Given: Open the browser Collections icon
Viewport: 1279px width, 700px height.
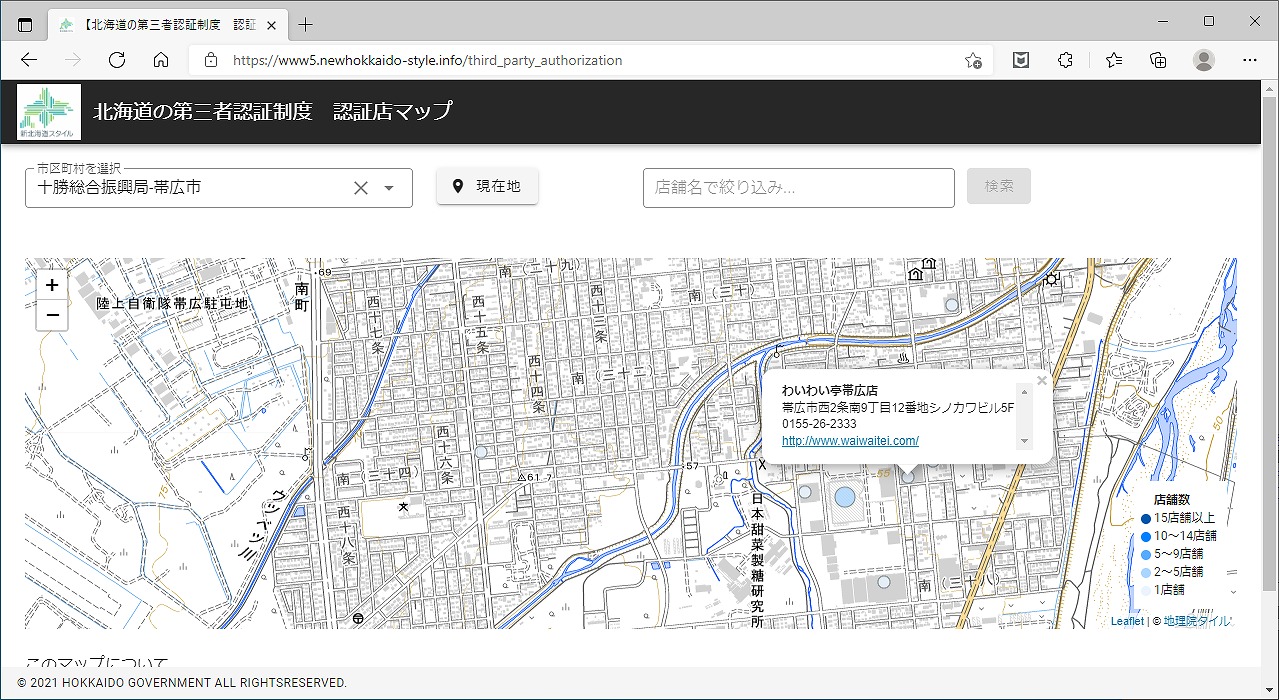Looking at the screenshot, I should 1158,60.
